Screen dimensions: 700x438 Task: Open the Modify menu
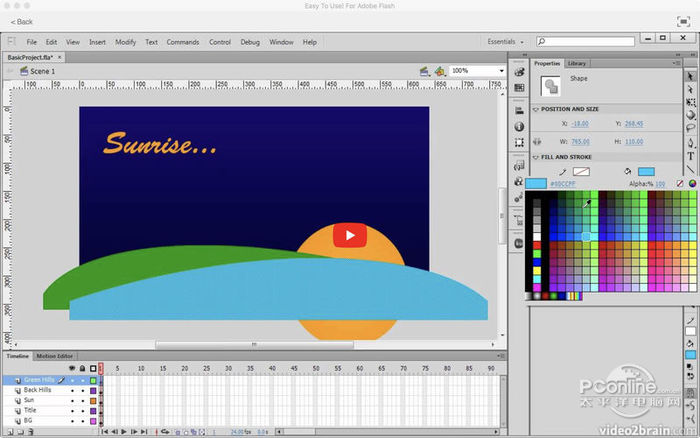[125, 42]
